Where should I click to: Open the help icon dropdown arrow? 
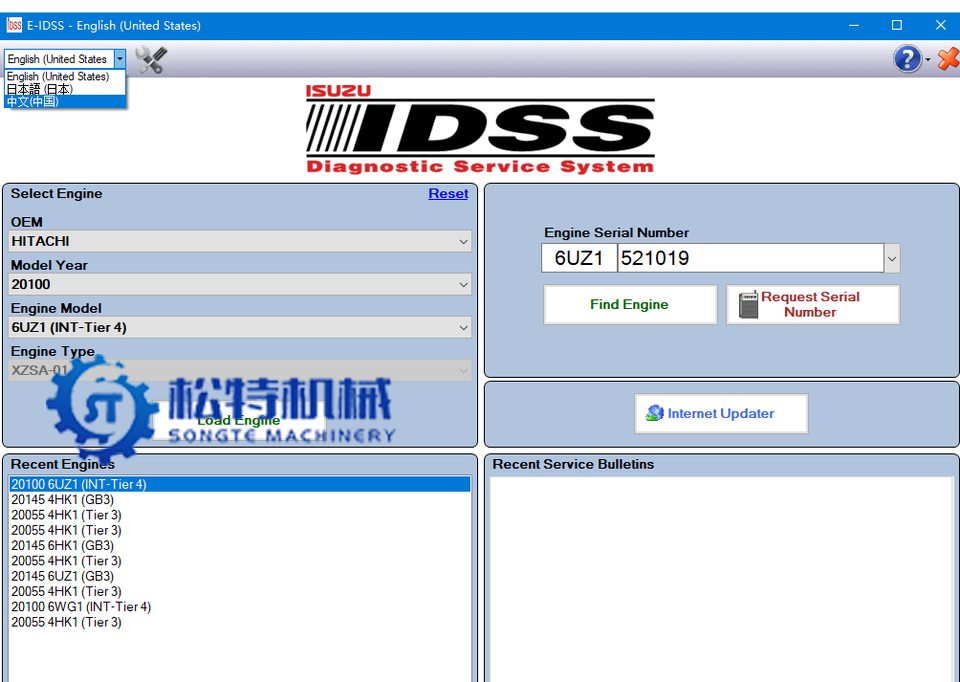pos(928,59)
